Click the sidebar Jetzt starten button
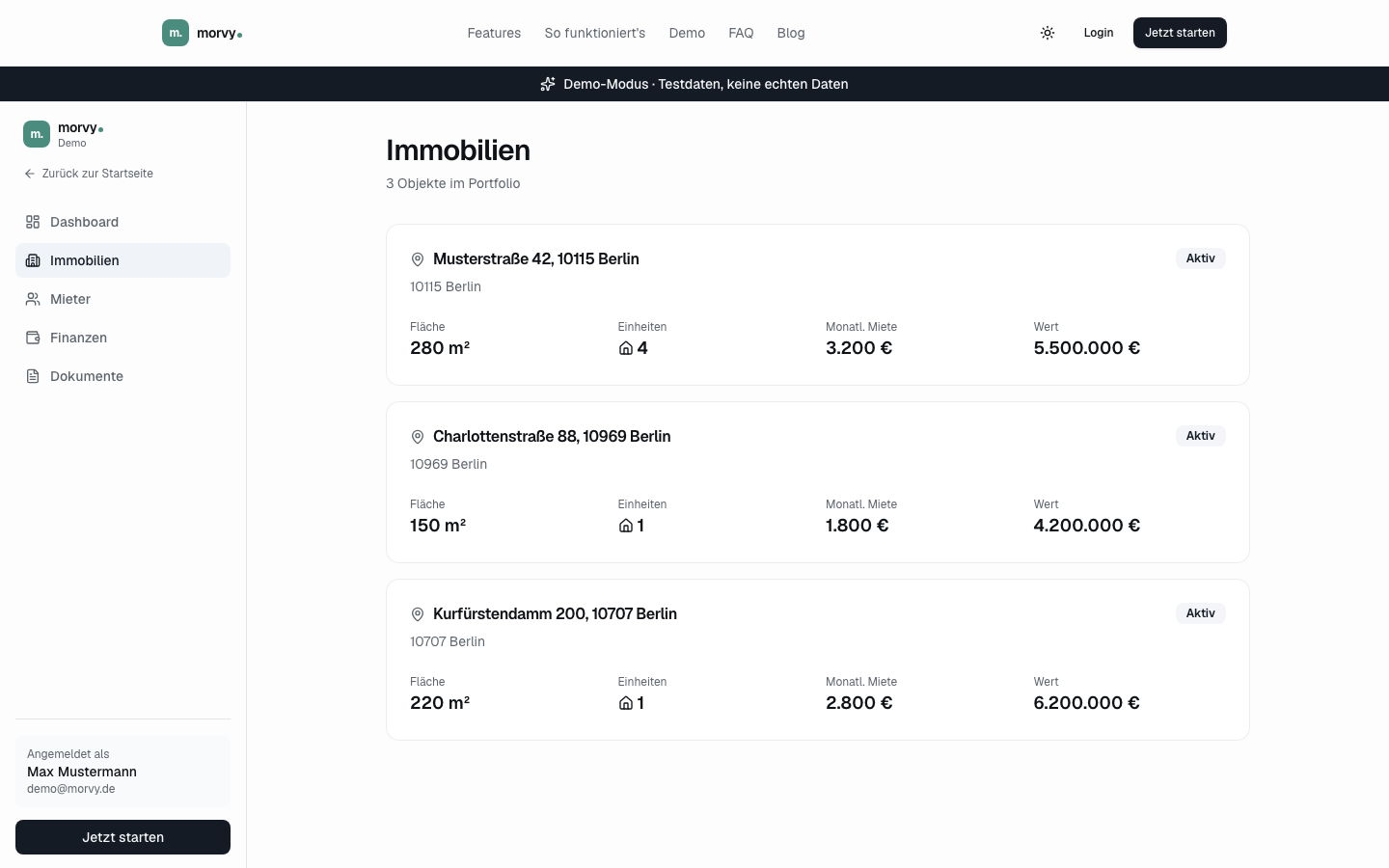The image size is (1389, 868). [123, 837]
